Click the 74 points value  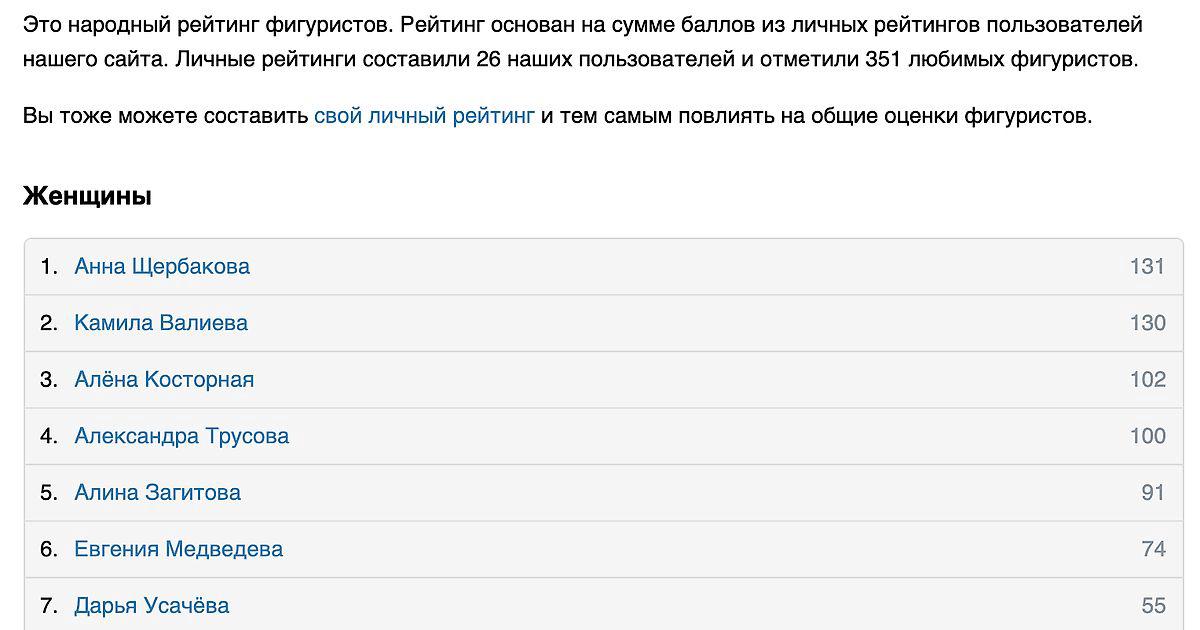tap(1153, 549)
